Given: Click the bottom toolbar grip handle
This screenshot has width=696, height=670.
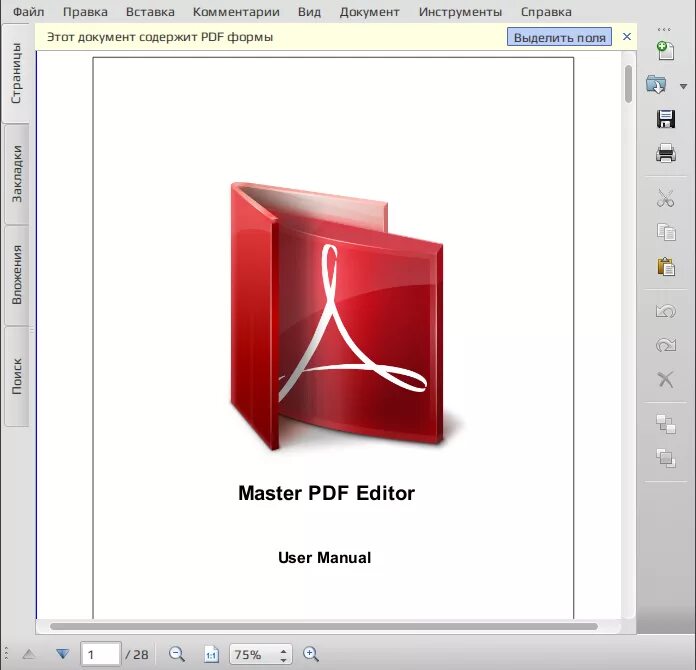Looking at the screenshot, I should (6, 654).
